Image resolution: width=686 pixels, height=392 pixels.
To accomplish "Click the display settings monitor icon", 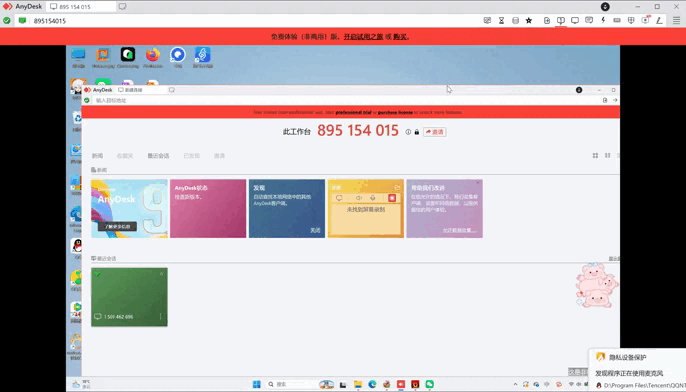I will pos(575,20).
